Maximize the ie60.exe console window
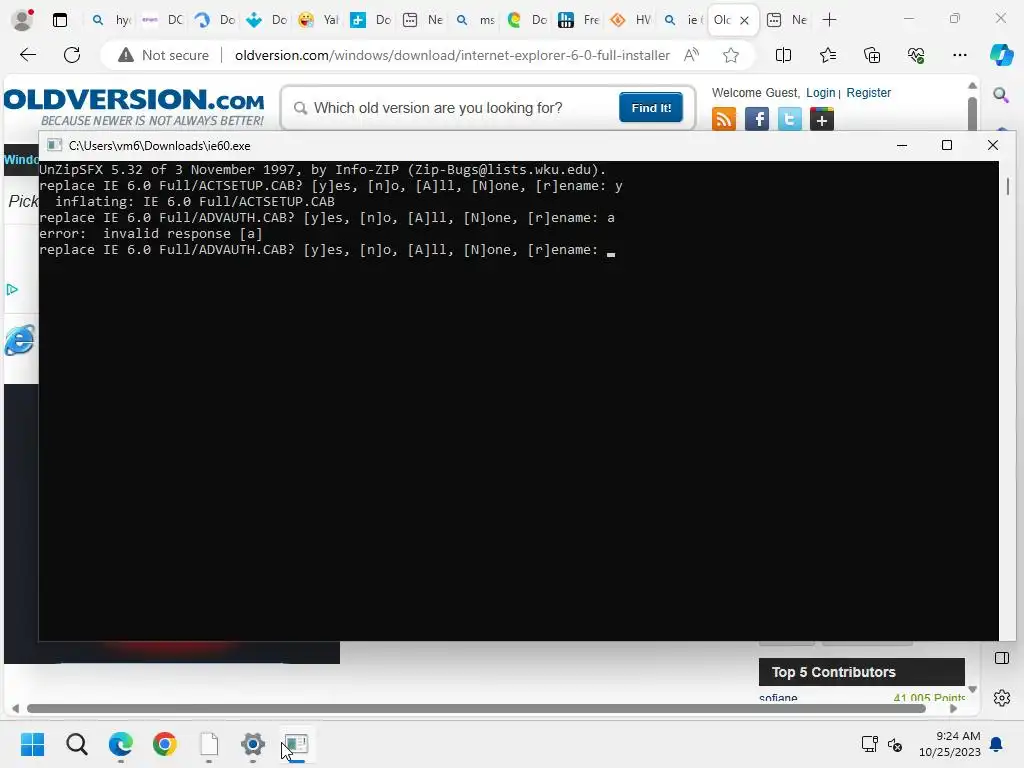 pyautogui.click(x=947, y=145)
